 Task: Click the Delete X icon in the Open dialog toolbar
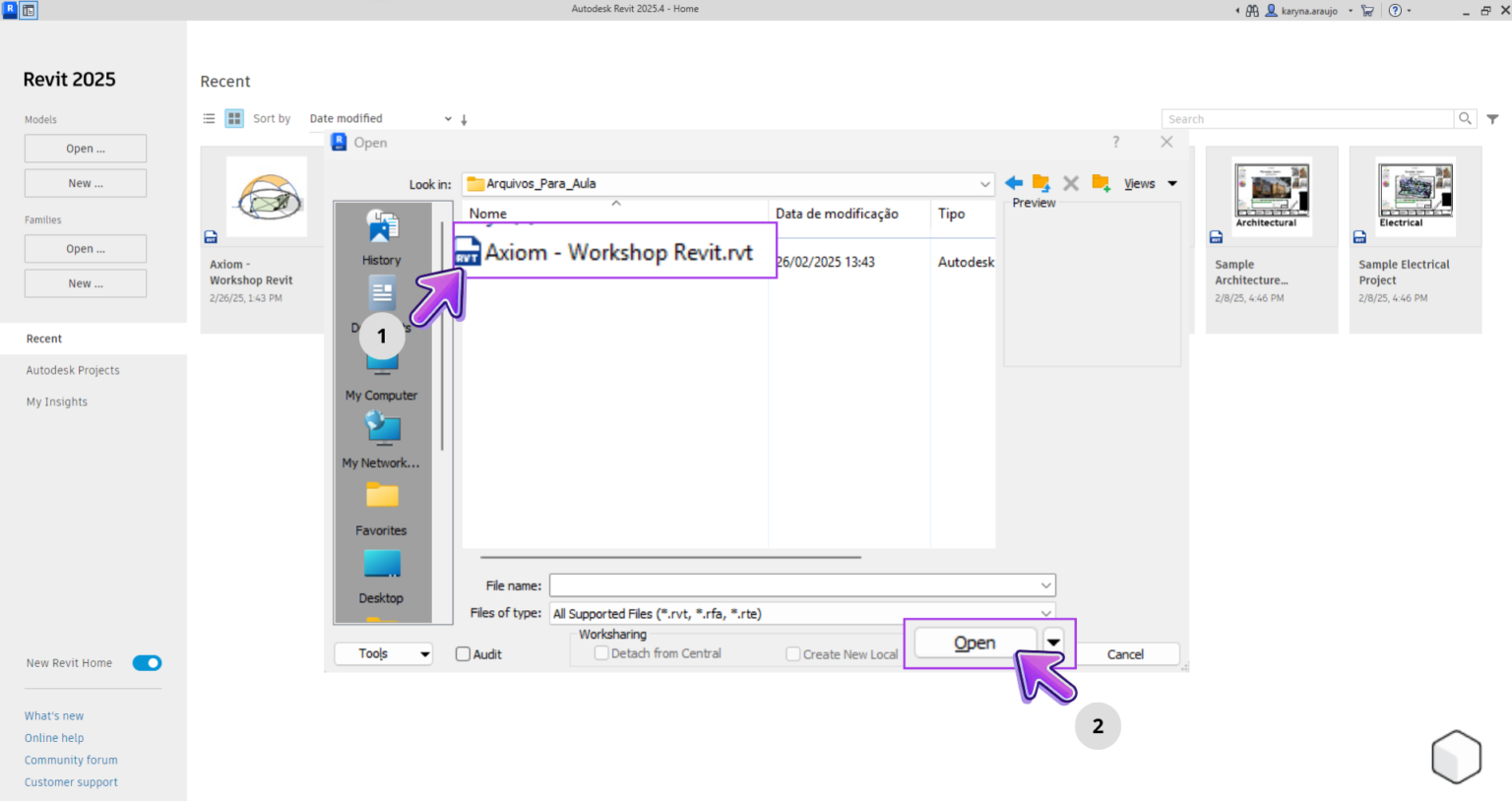tap(1071, 183)
